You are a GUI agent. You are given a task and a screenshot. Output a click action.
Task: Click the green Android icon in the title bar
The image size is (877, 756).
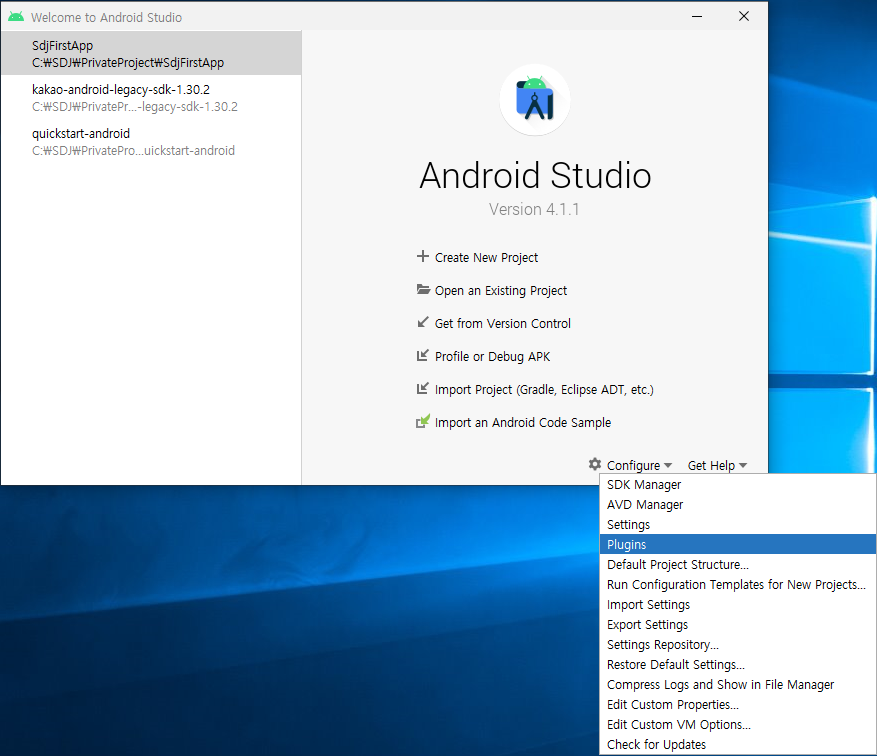tap(16, 17)
